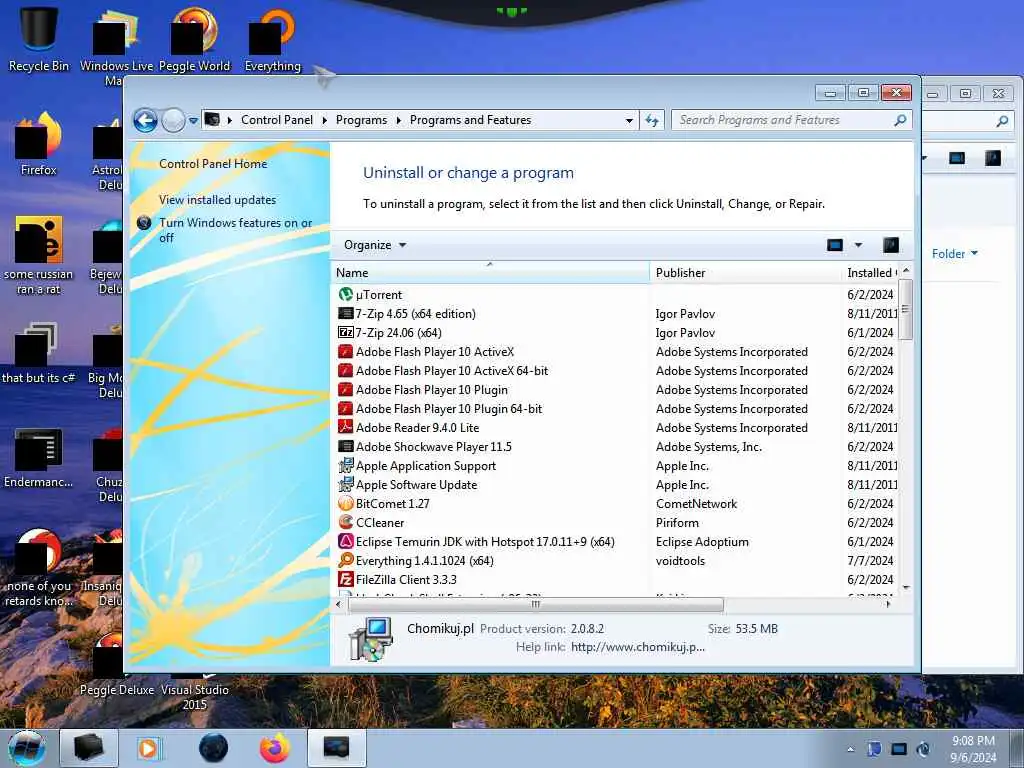Click the horizontal scrollbar thumb of the list

pos(536,605)
